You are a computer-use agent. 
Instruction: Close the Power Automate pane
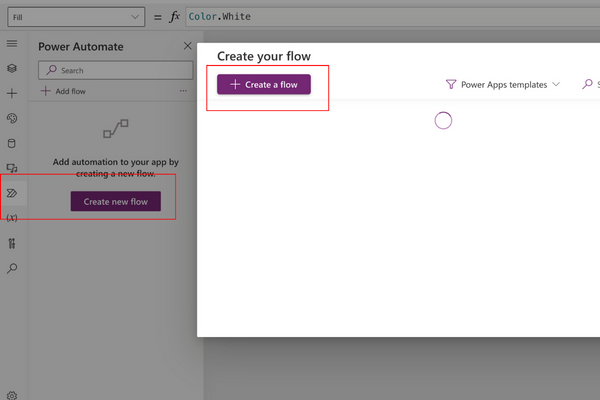188,46
